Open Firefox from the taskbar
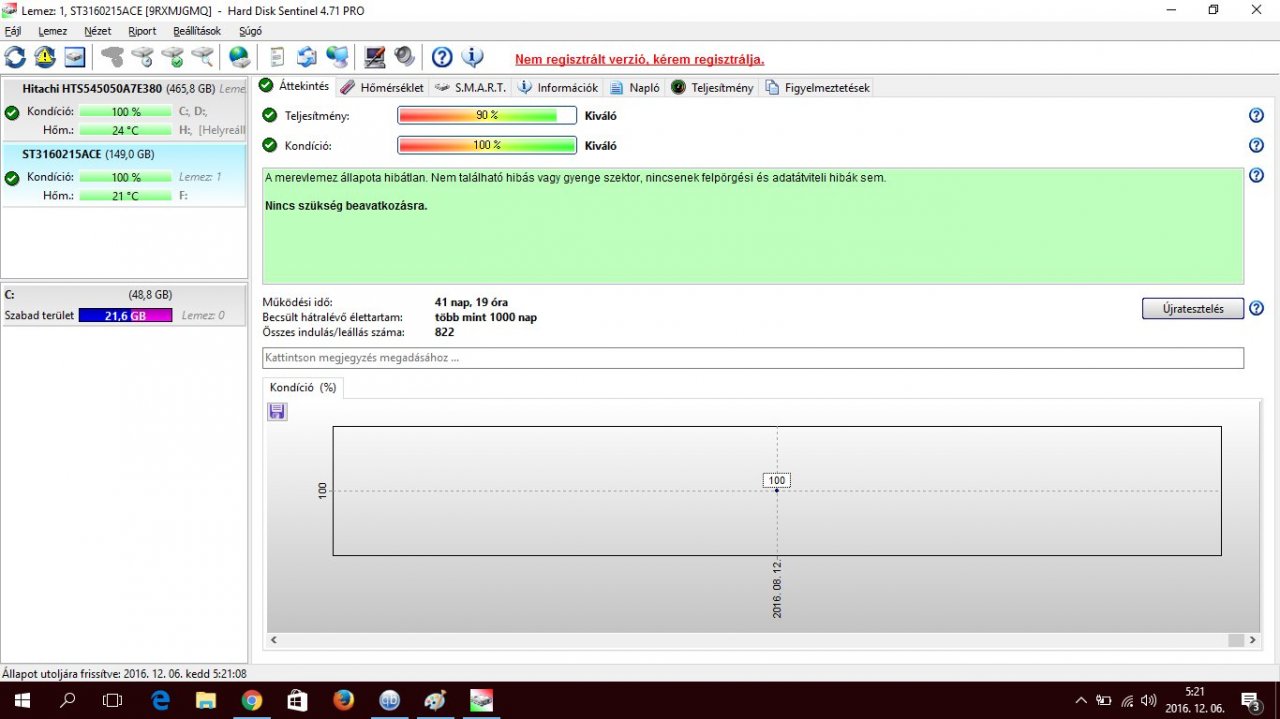 [344, 700]
